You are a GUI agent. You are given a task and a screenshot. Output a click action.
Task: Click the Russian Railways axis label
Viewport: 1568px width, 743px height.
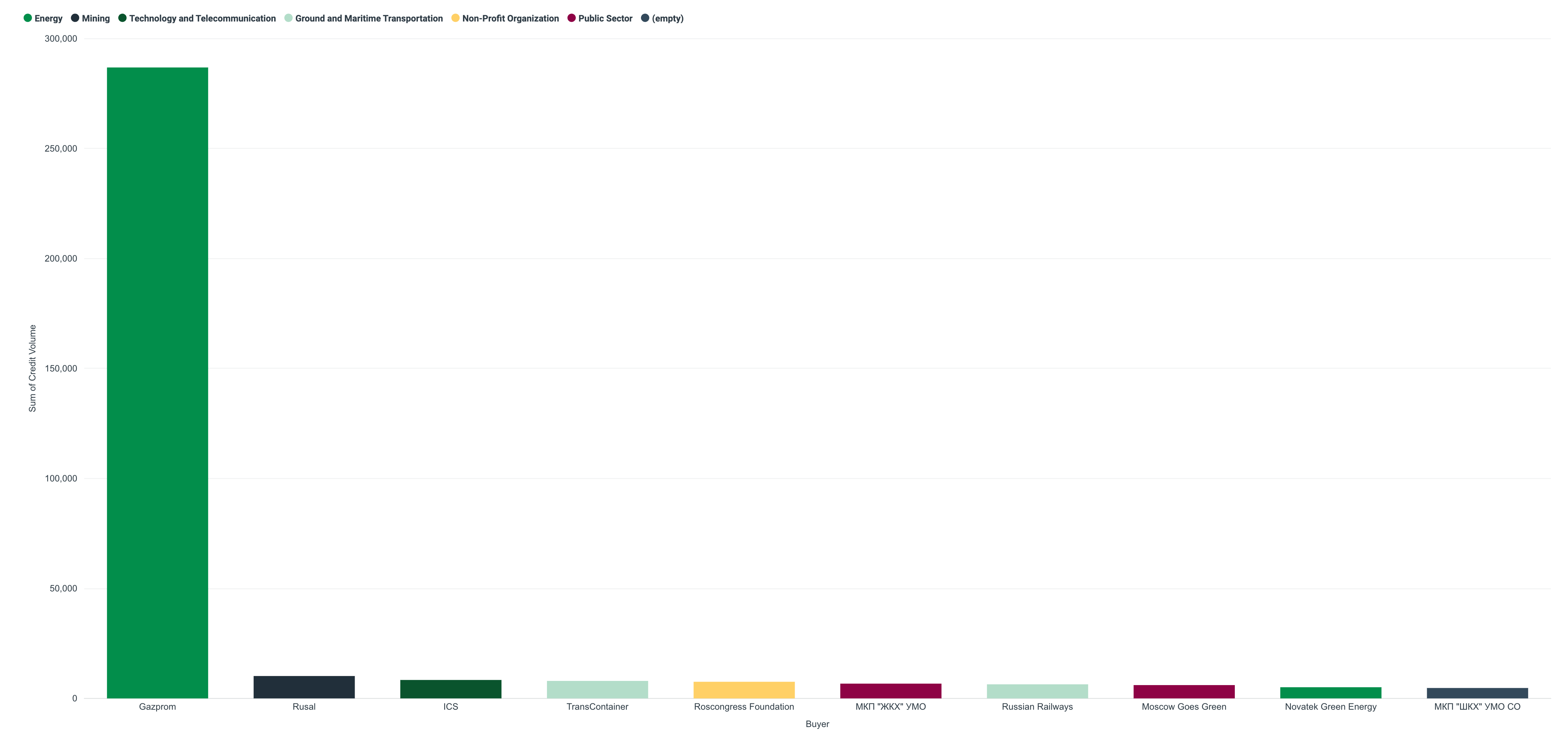tap(1037, 707)
